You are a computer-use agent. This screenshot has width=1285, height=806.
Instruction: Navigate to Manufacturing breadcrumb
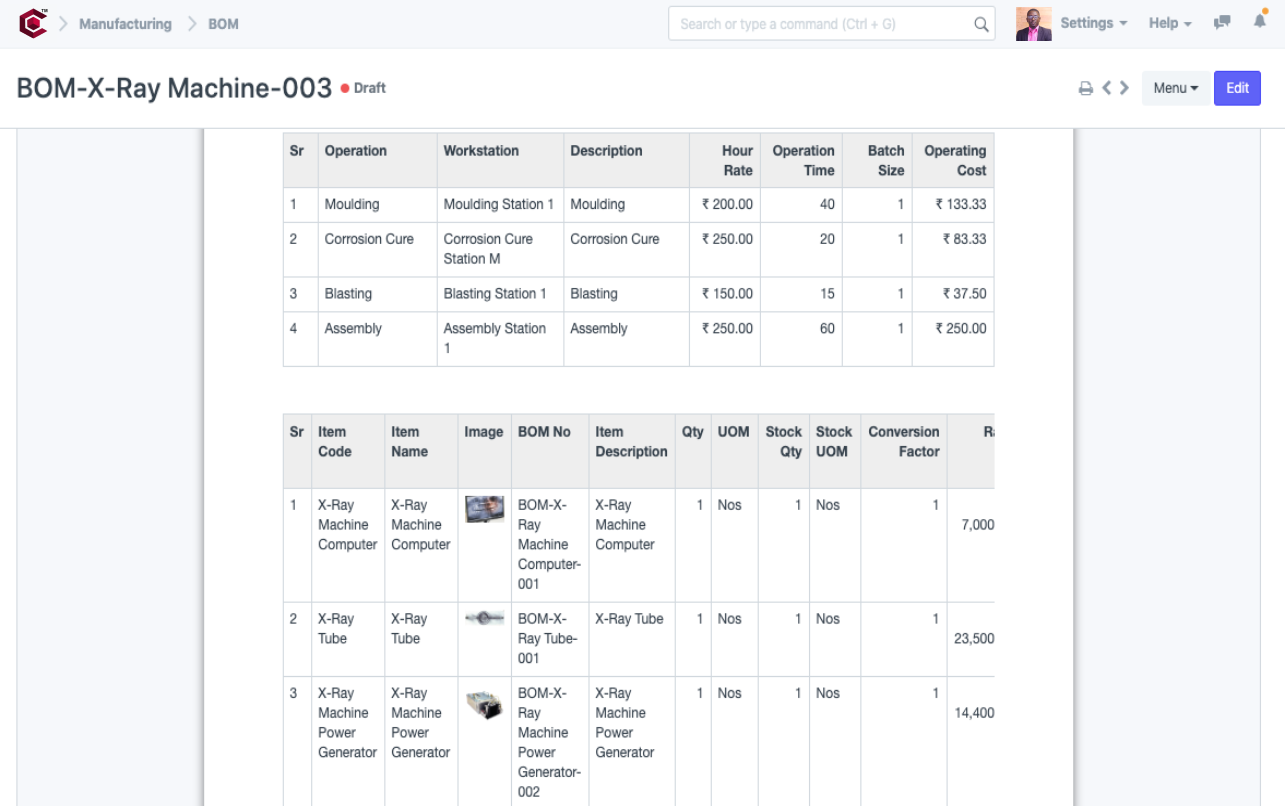125,24
